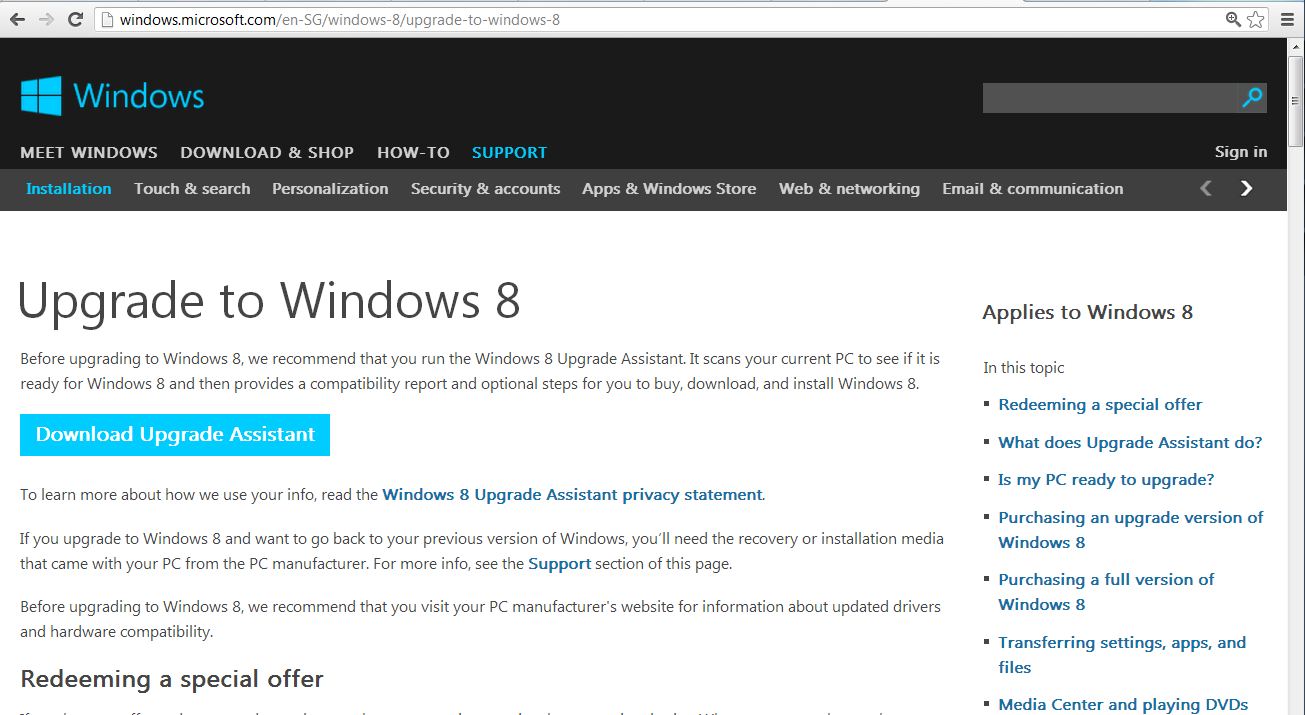Follow the Support link in paragraph

pos(559,564)
